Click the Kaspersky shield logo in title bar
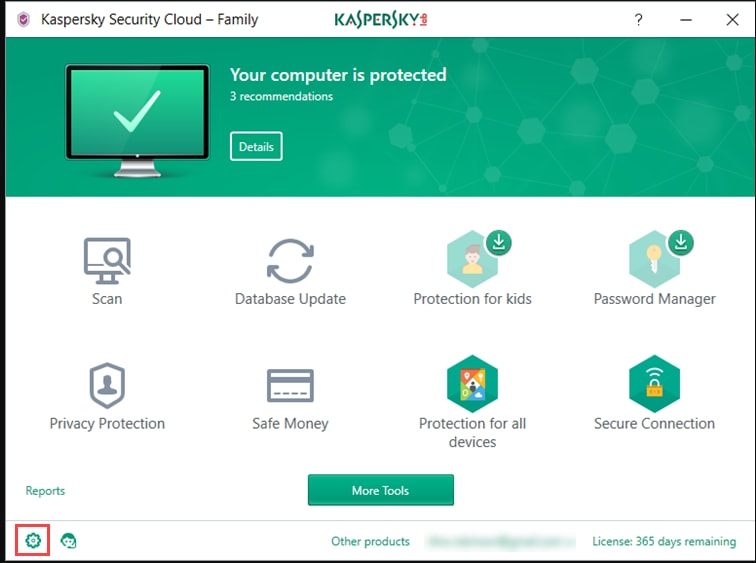This screenshot has height=563, width=756. [x=23, y=19]
